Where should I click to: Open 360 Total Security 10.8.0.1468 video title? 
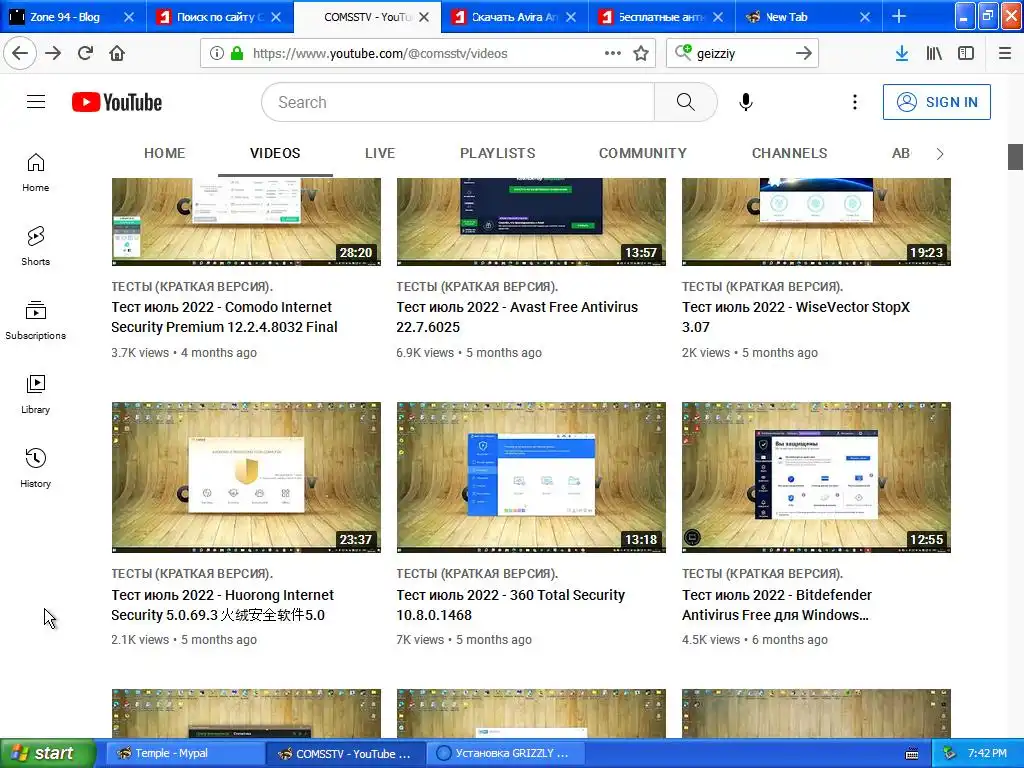tap(510, 605)
